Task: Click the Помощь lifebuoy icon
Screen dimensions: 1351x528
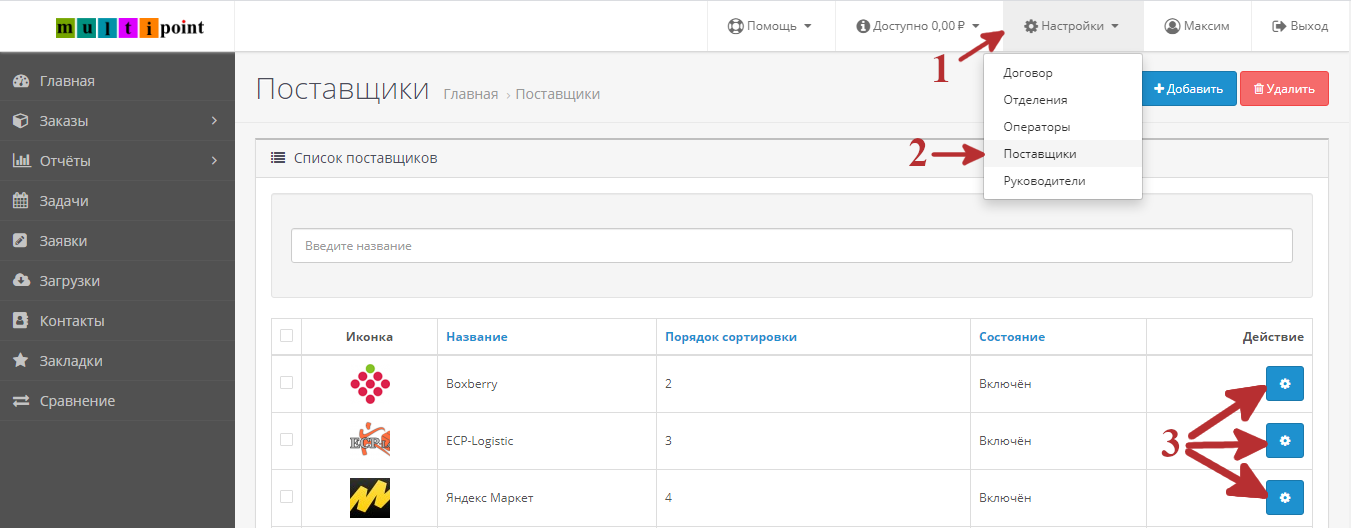Action: (735, 26)
